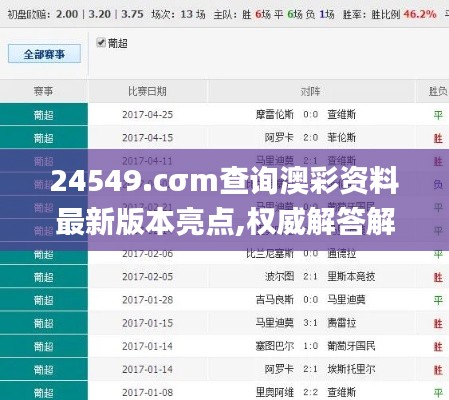Click 2:0 score of 阿罗卡 match
This screenshot has height=400, width=449.
tap(311, 138)
